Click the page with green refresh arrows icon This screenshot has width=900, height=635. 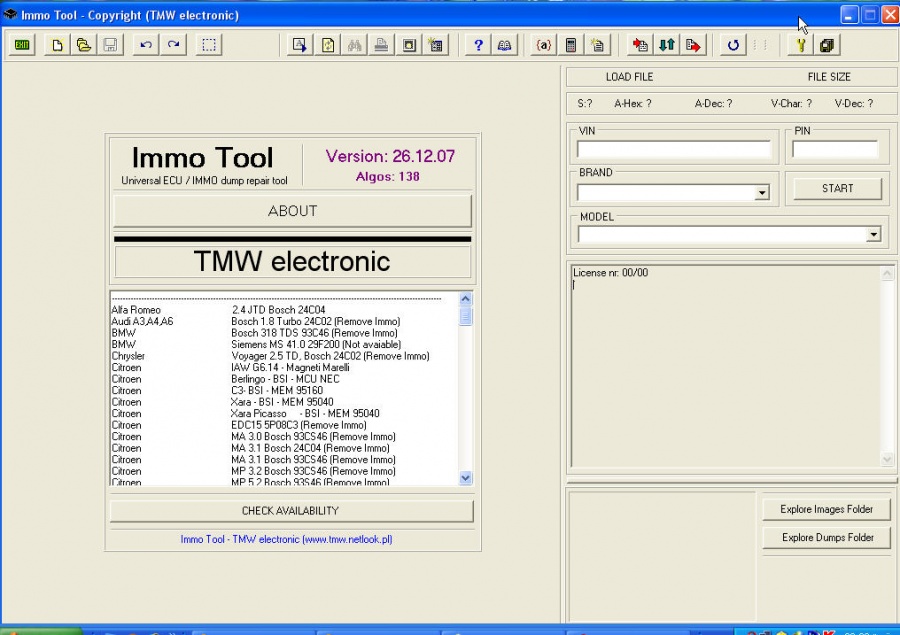(328, 45)
